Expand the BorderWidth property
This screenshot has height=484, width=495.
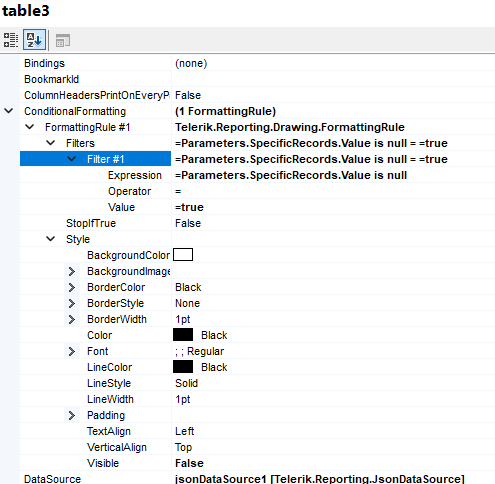click(72, 319)
